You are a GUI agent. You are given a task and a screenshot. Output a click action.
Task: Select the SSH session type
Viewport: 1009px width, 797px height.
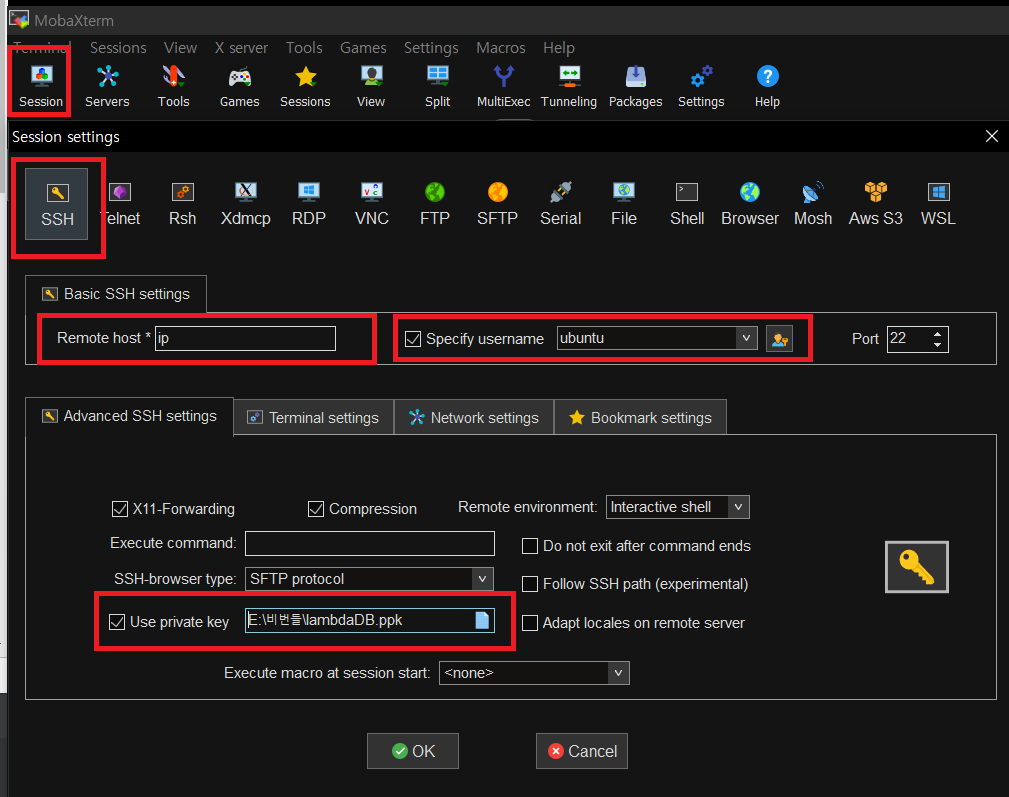tap(57, 204)
